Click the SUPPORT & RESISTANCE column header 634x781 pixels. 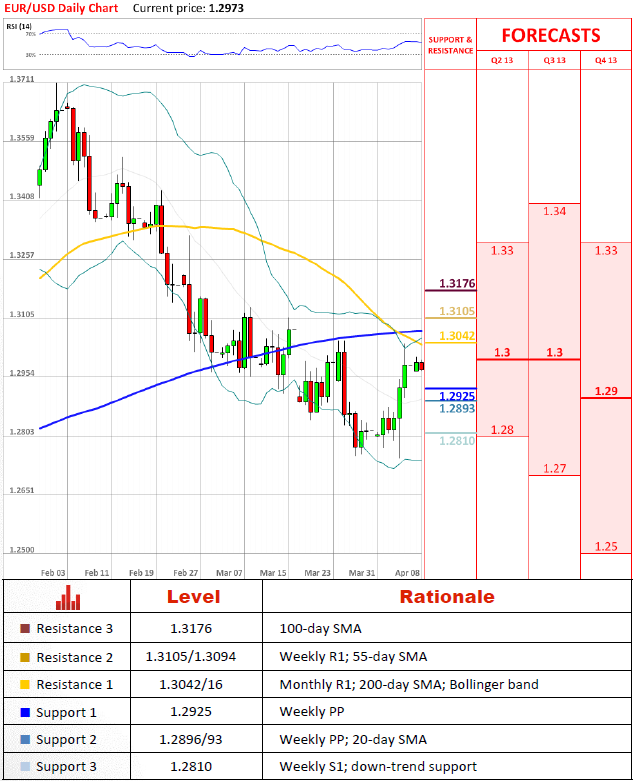point(450,45)
